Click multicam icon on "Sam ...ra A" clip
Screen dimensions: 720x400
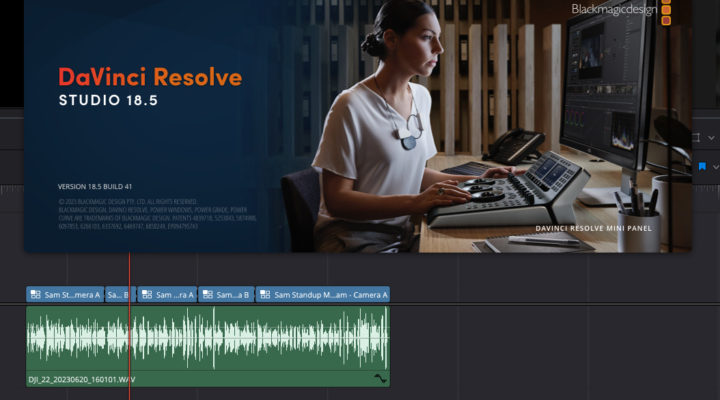[x=147, y=294]
